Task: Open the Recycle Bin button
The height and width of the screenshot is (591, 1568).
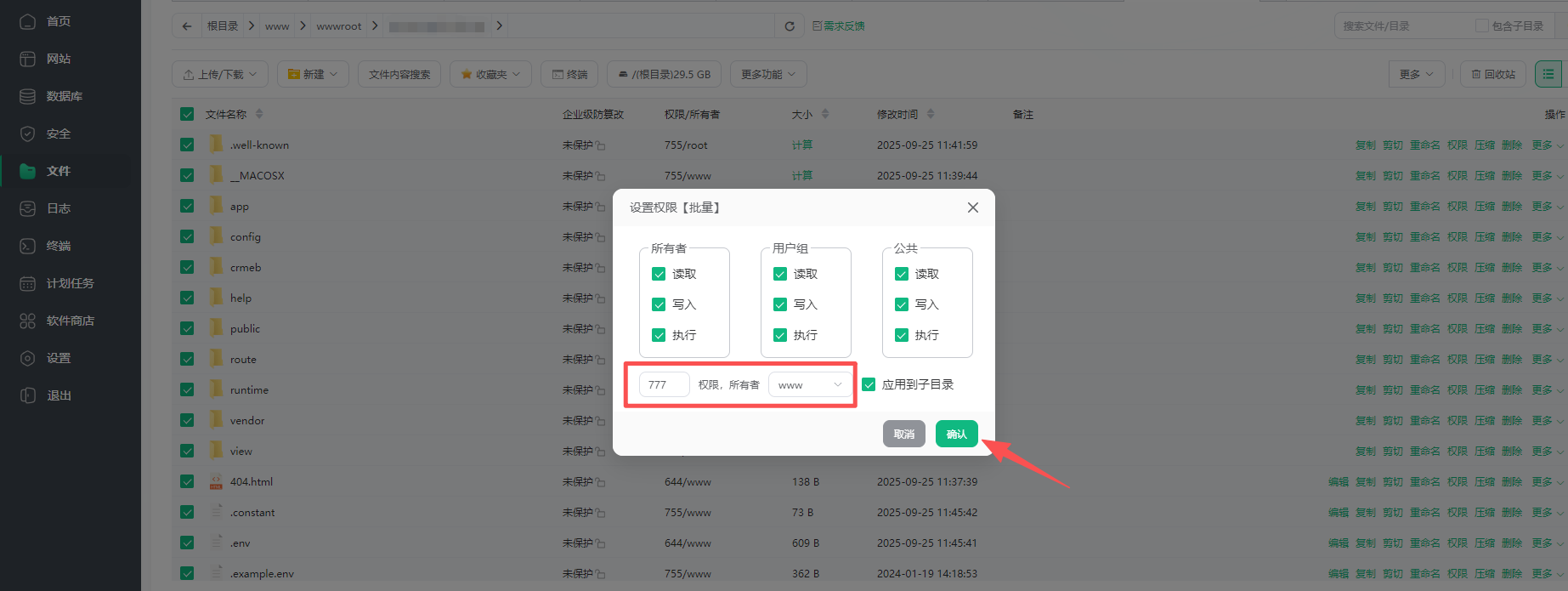Action: [x=1493, y=75]
